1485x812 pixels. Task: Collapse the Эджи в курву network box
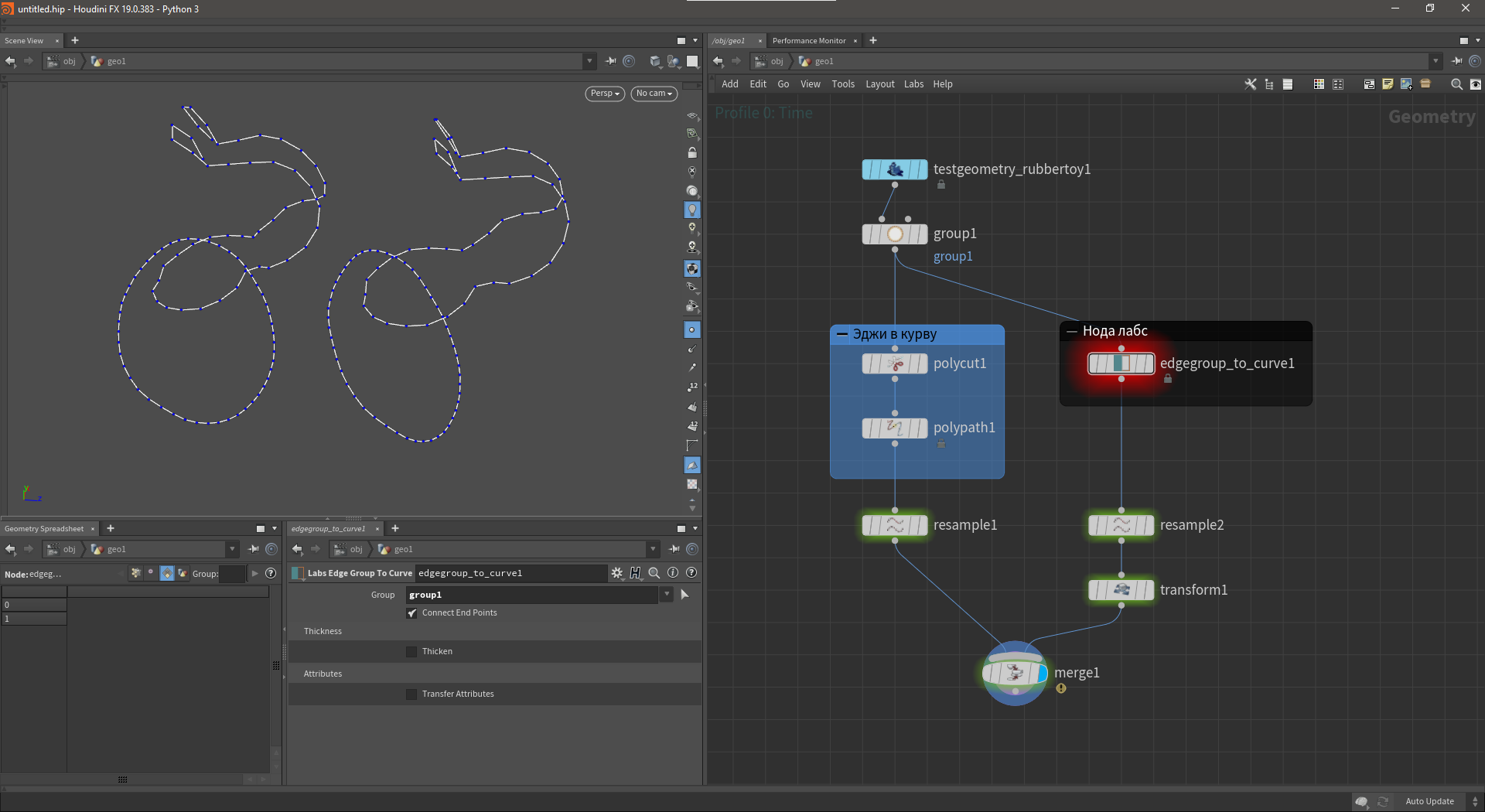(842, 335)
